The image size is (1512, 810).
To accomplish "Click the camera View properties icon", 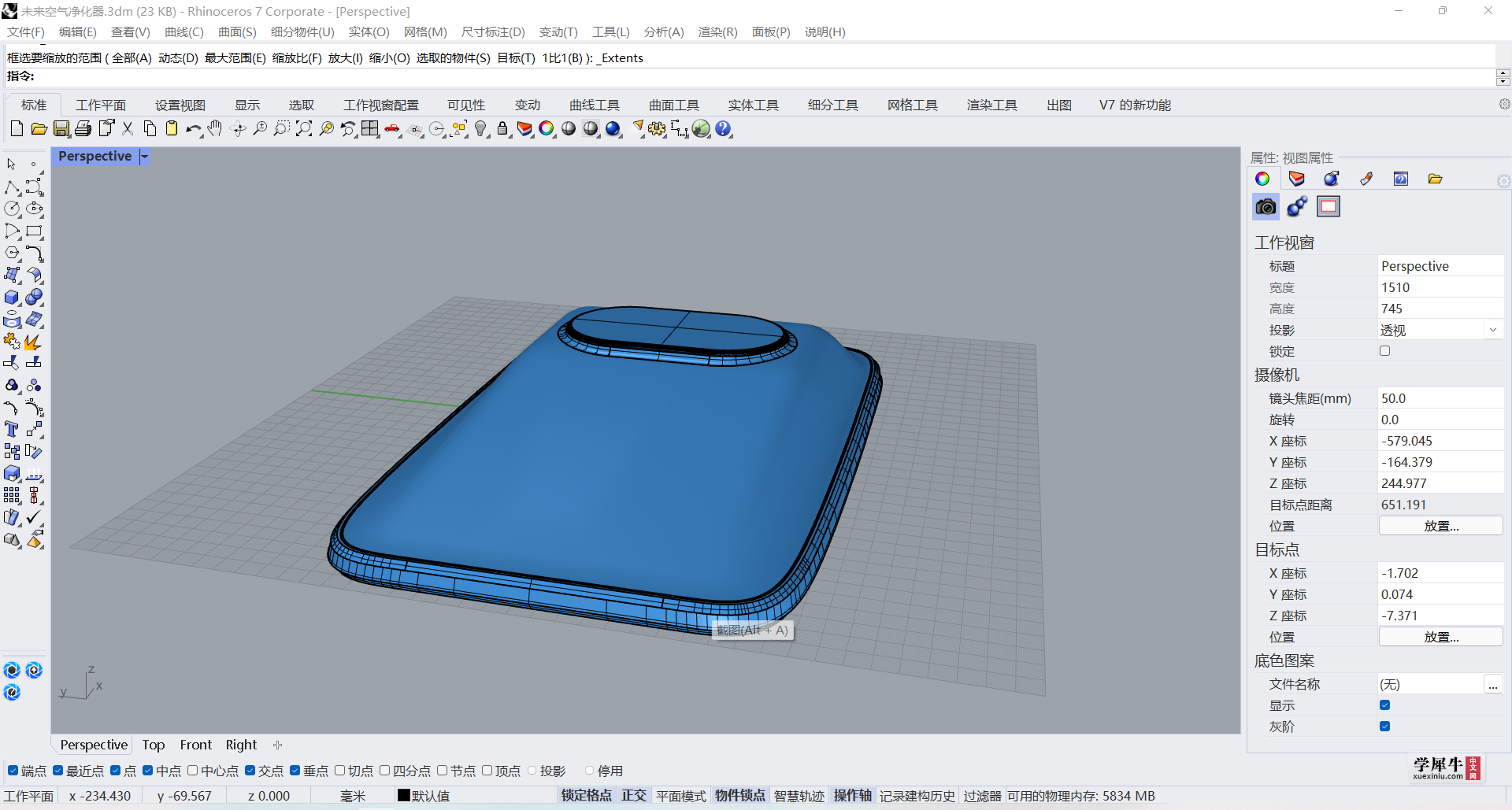I will (x=1266, y=206).
